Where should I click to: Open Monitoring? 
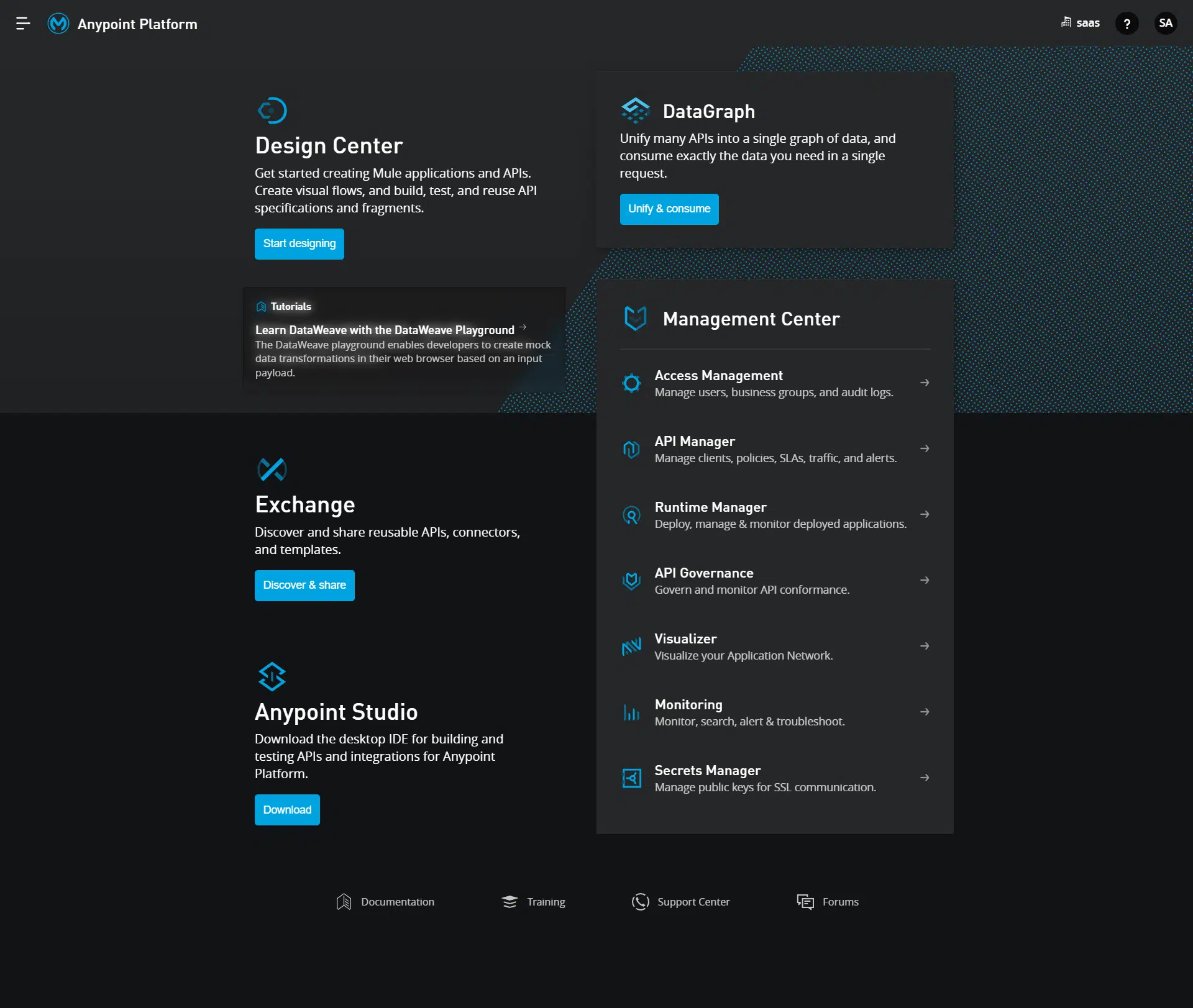click(775, 712)
